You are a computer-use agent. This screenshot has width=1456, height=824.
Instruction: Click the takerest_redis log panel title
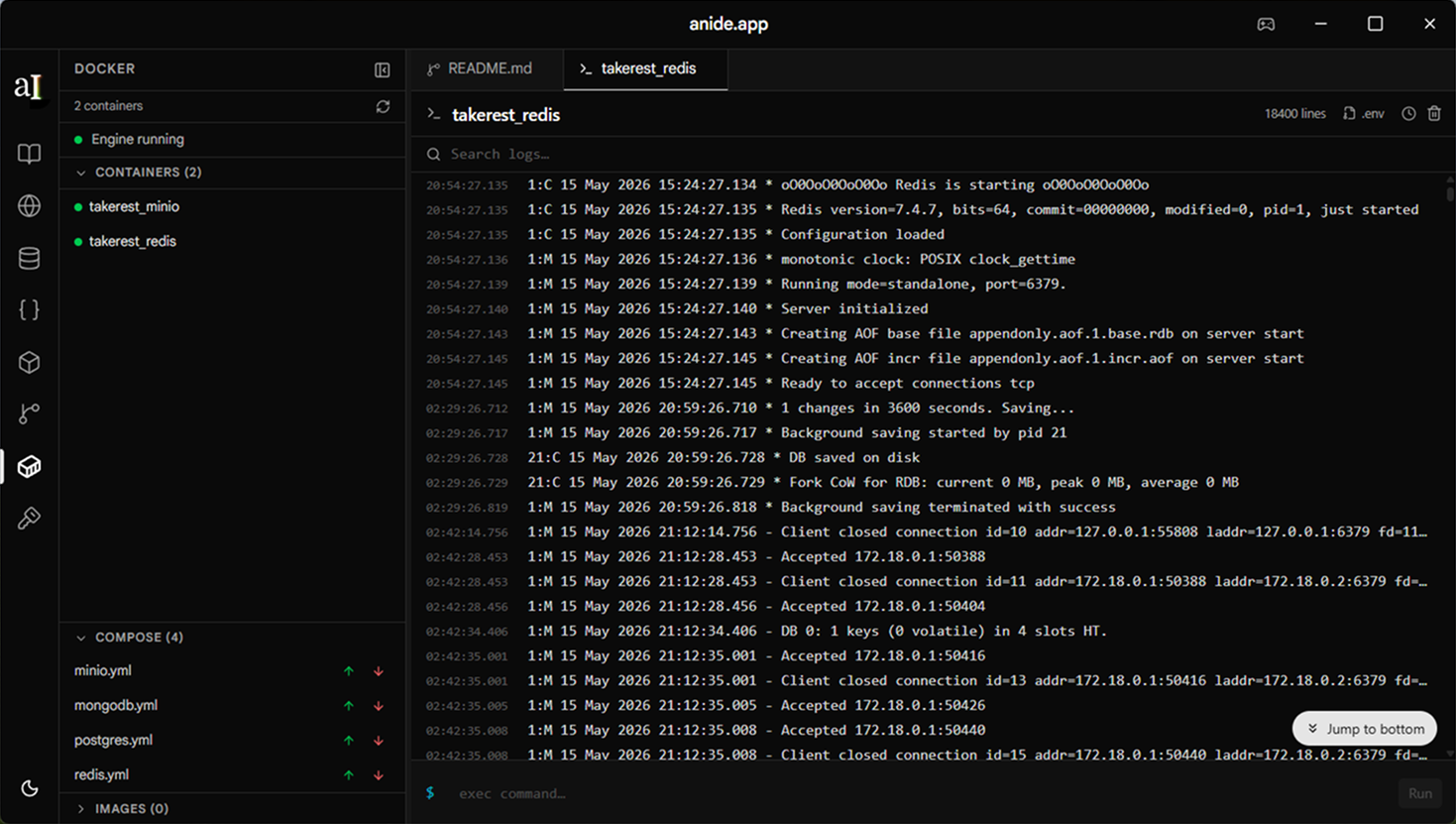[x=505, y=115]
